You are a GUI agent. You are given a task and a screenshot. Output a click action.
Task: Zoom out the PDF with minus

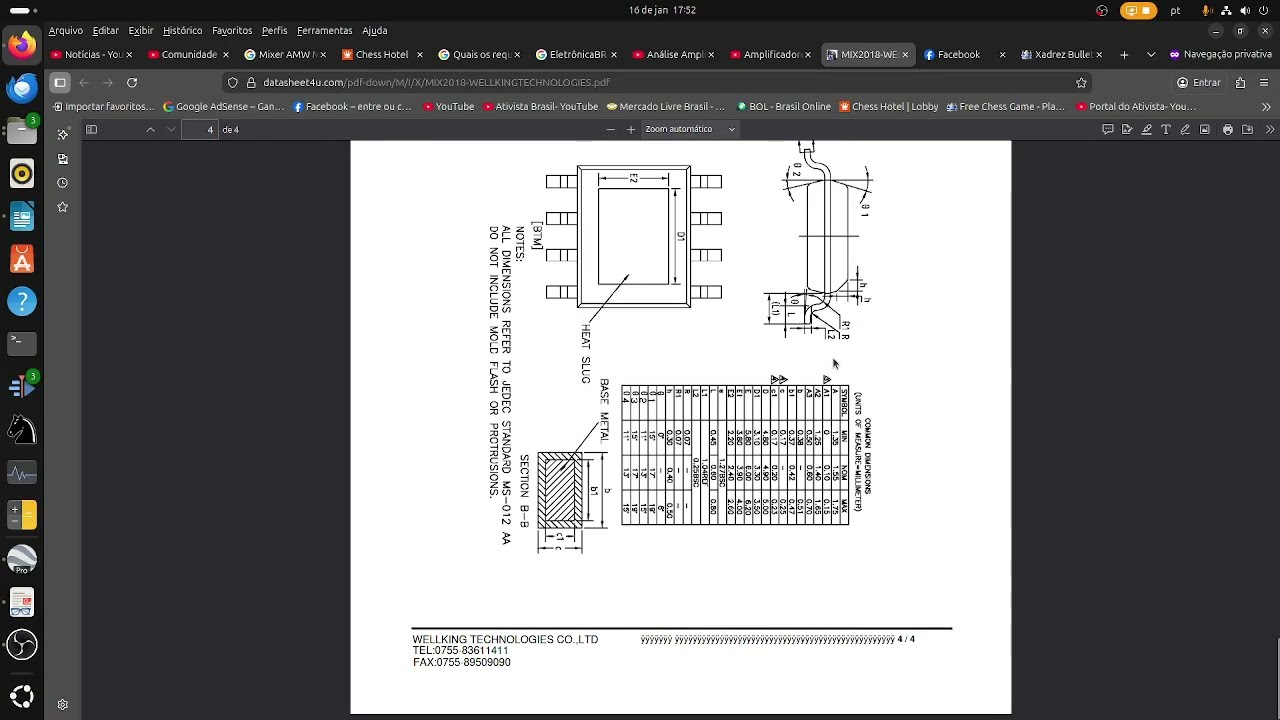point(610,129)
